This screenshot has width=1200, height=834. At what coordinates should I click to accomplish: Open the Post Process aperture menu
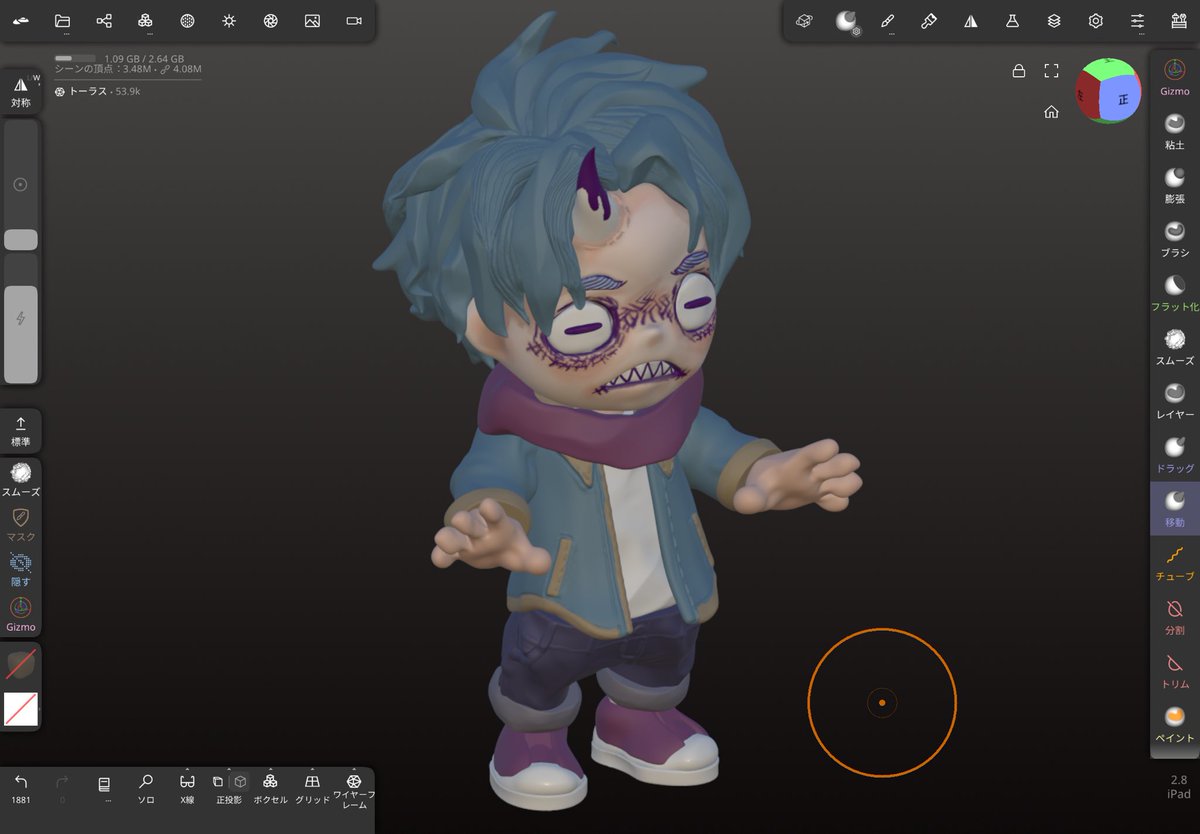coord(270,21)
